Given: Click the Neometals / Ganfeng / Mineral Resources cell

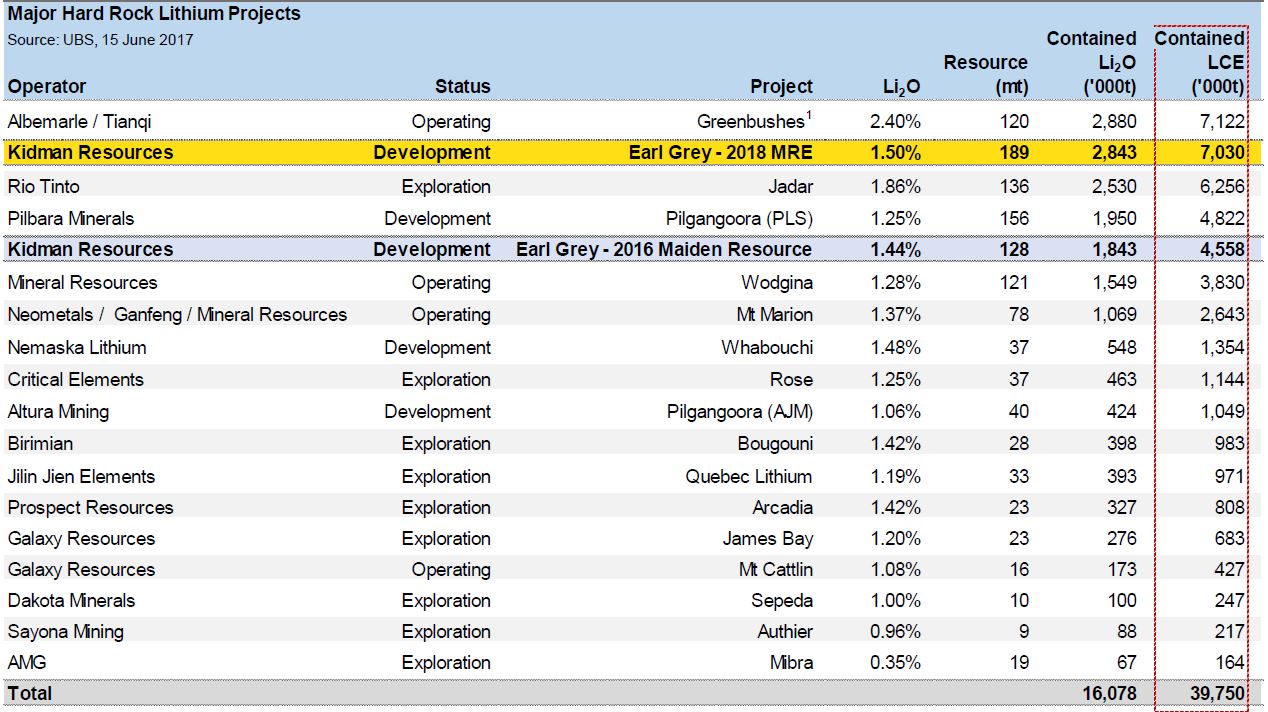Looking at the screenshot, I should tap(177, 315).
